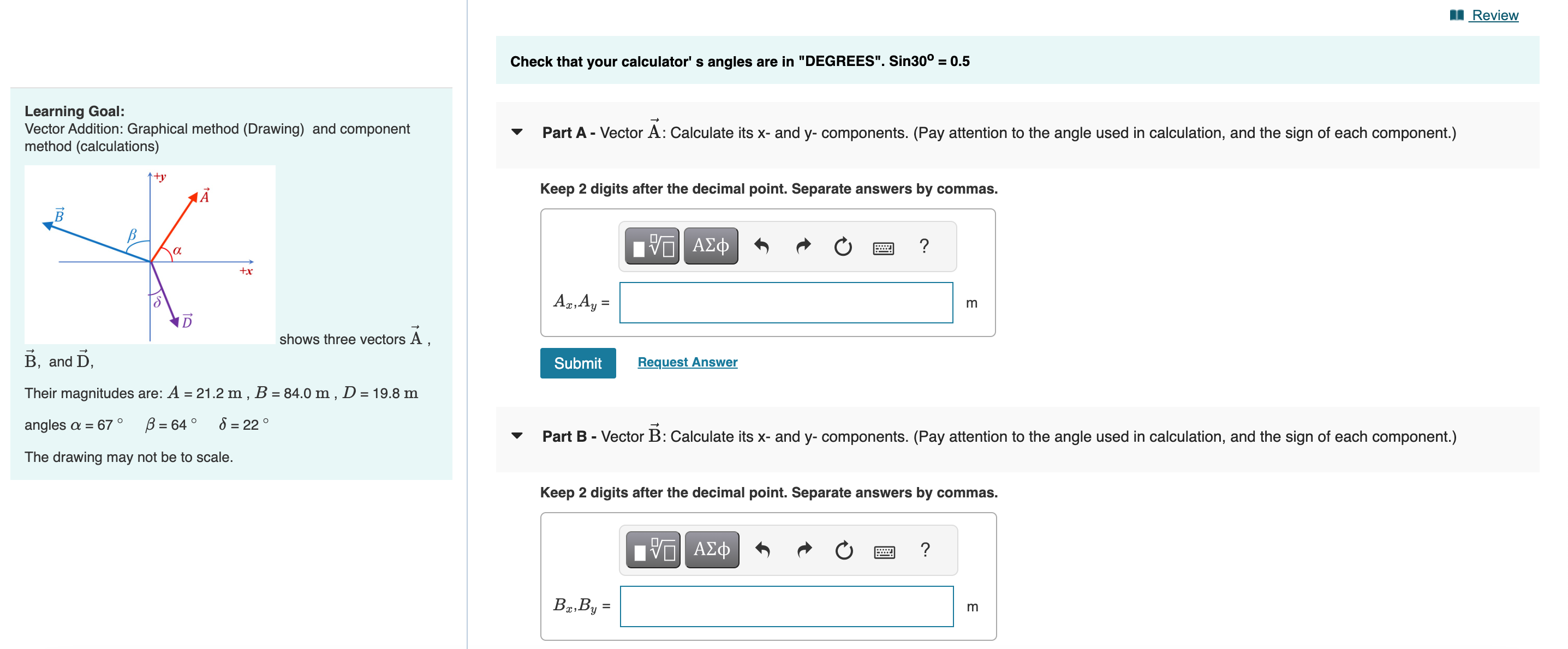1568x649 pixels.
Task: Click inside the Bx,By answer field
Action: pyautogui.click(x=785, y=606)
